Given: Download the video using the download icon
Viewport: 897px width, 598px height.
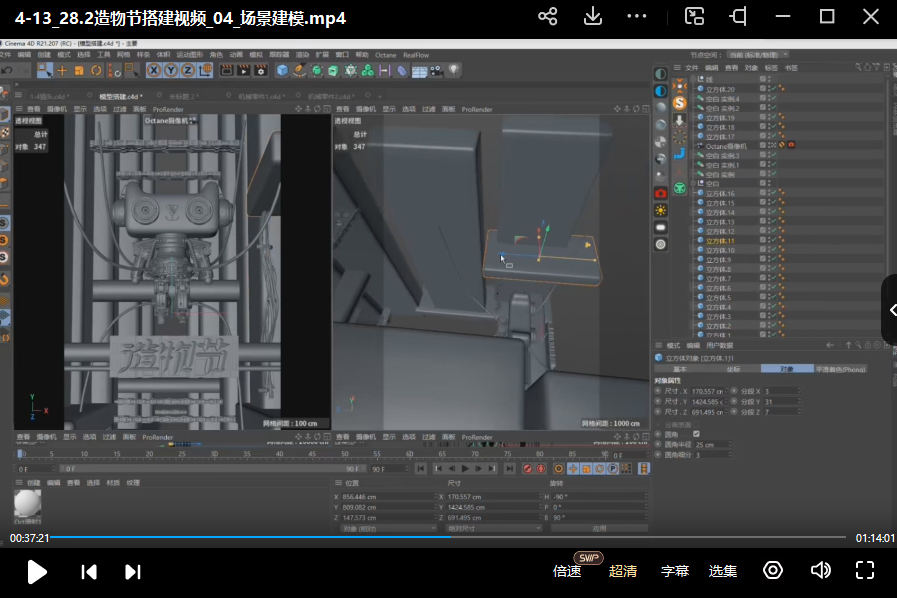Looking at the screenshot, I should (x=592, y=16).
